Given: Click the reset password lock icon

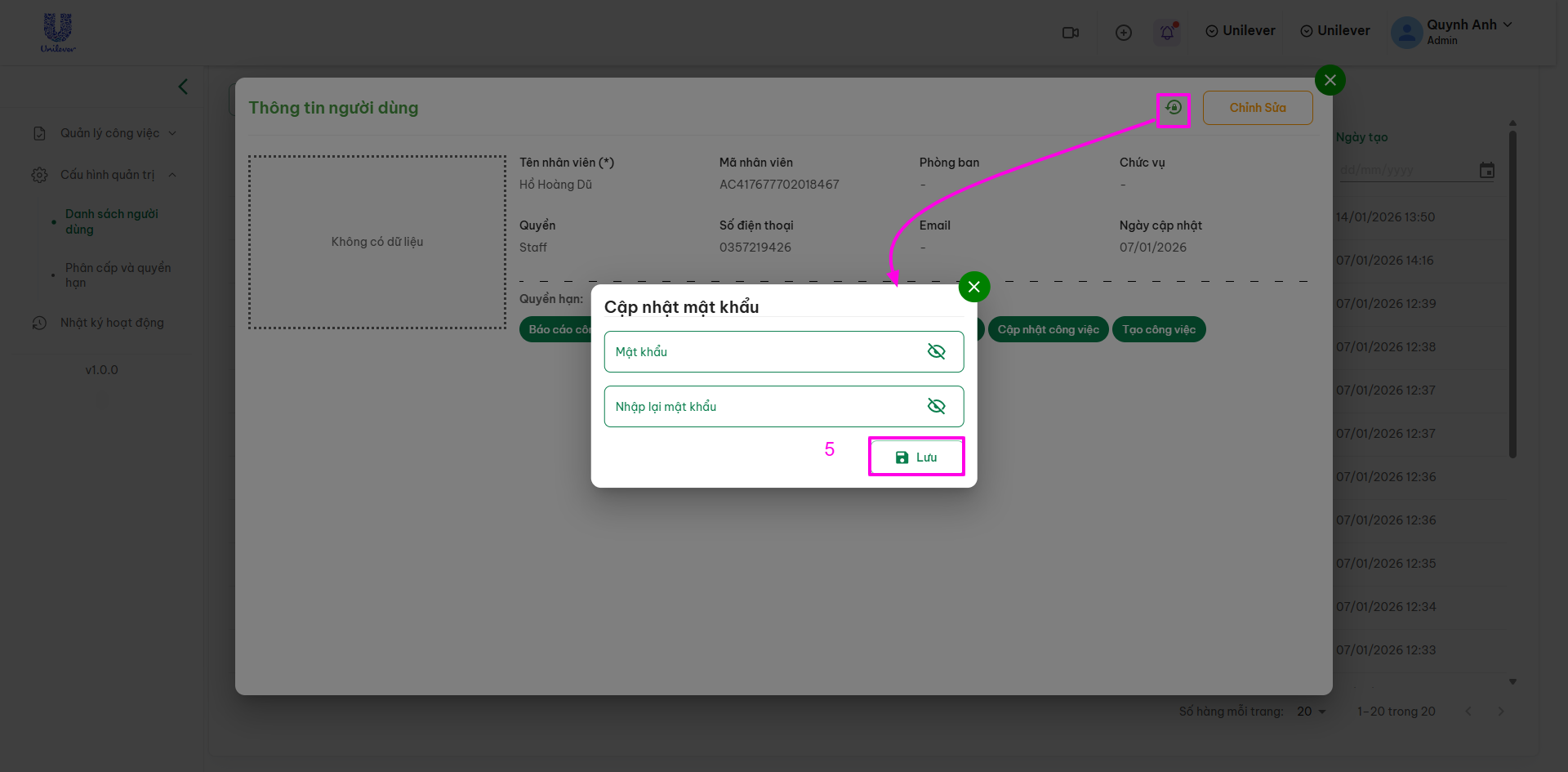Looking at the screenshot, I should pyautogui.click(x=1174, y=108).
